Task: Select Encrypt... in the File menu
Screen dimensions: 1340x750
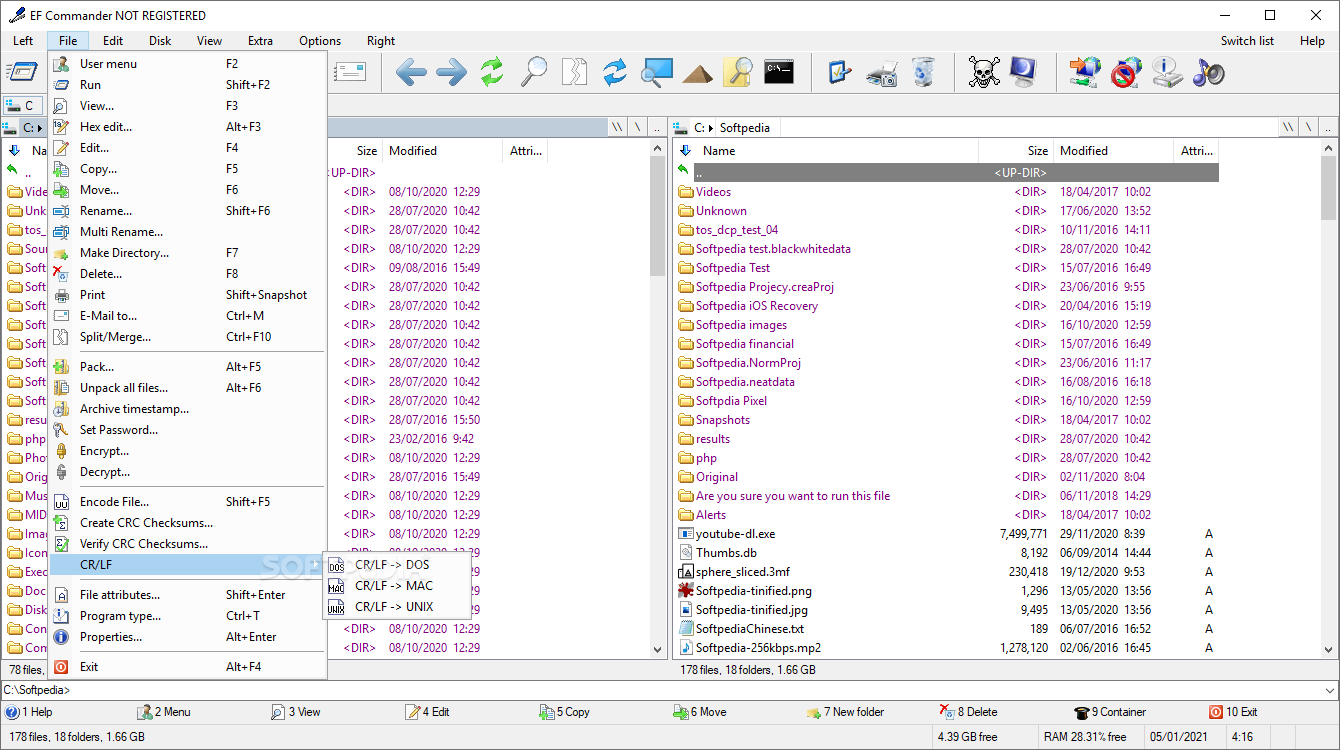Action: (187, 451)
